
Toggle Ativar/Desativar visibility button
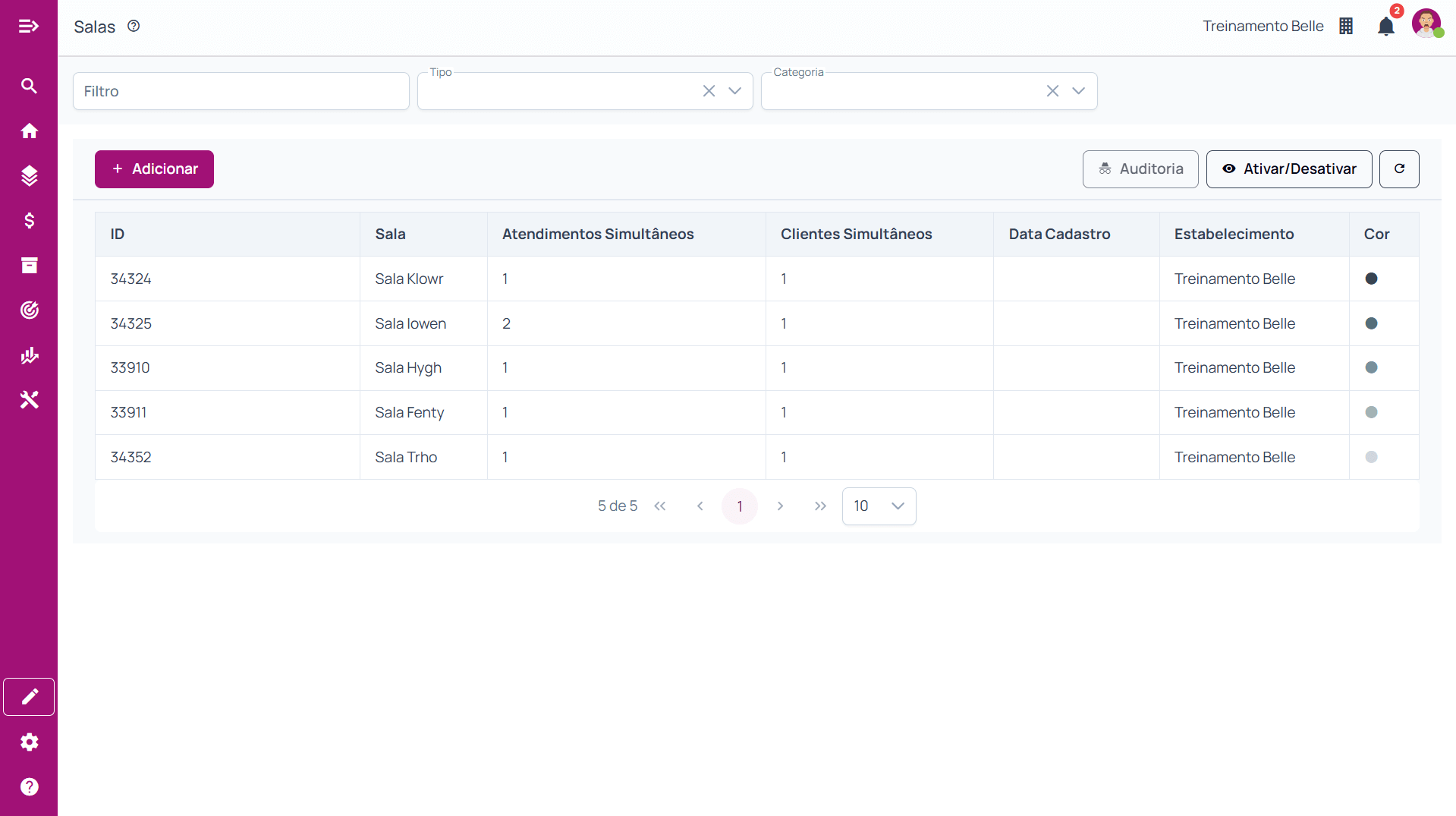point(1288,169)
